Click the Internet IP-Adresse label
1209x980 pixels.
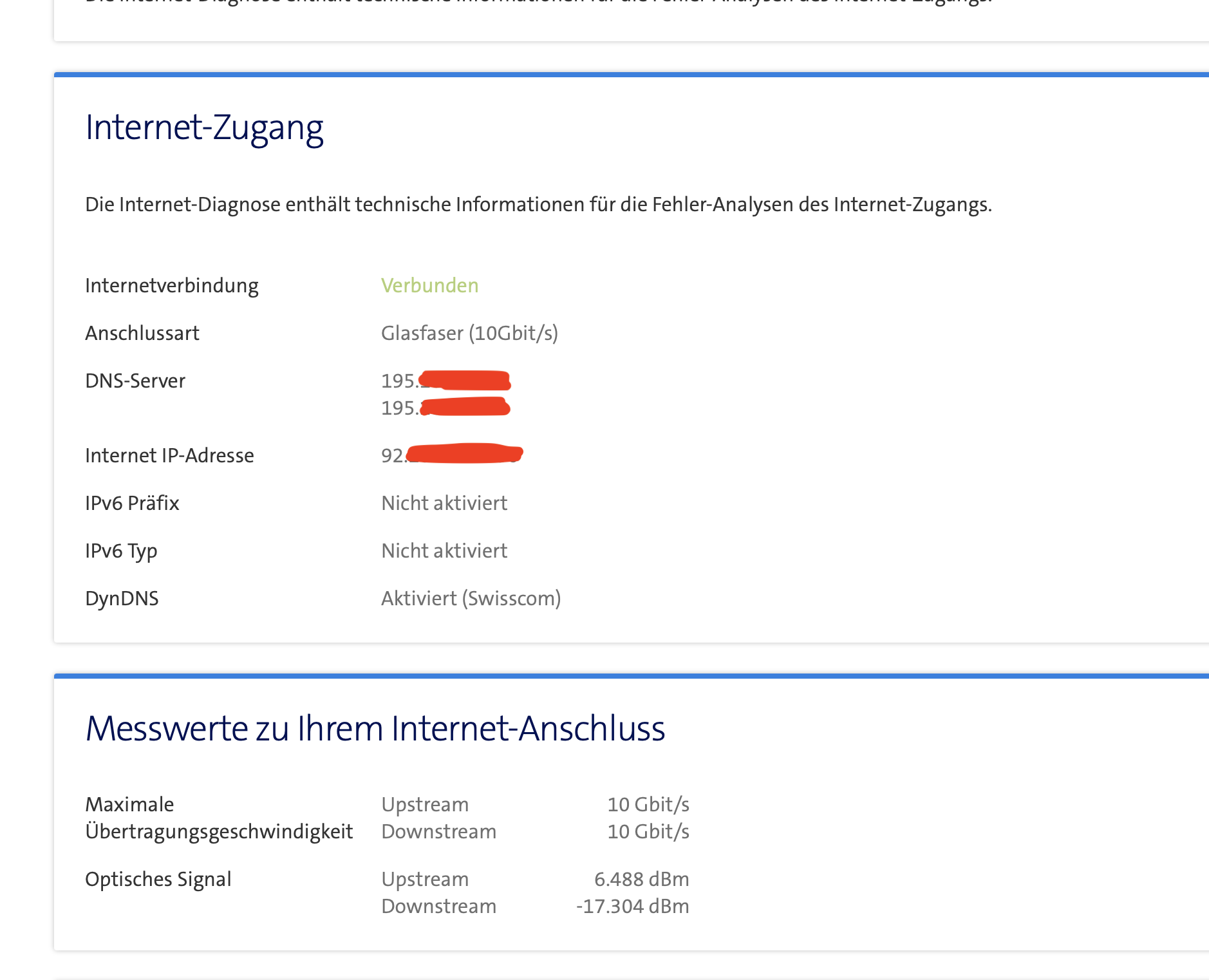169,455
